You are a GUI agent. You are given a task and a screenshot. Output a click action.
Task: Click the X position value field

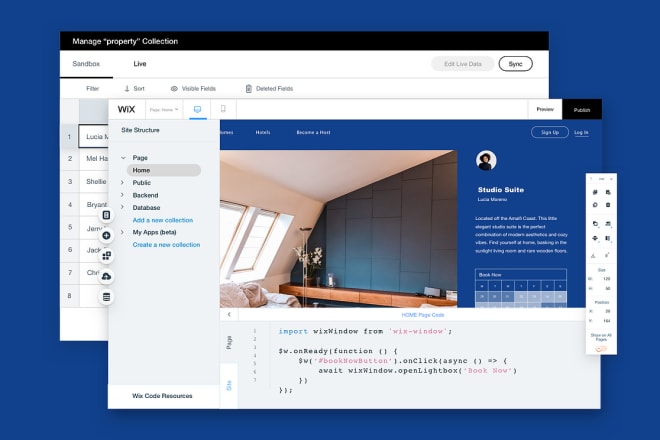pos(607,311)
